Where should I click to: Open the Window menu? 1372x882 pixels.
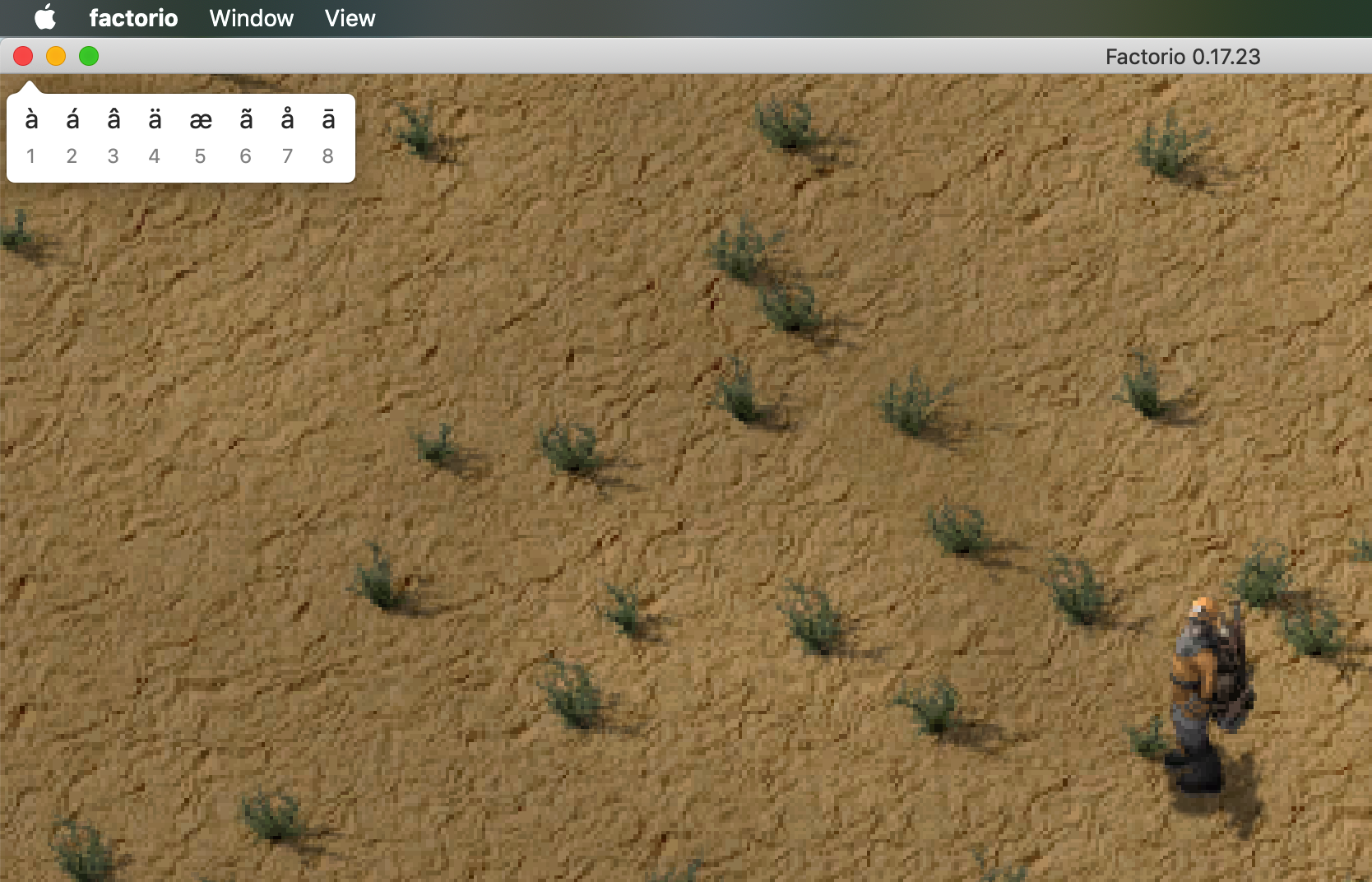pyautogui.click(x=251, y=18)
